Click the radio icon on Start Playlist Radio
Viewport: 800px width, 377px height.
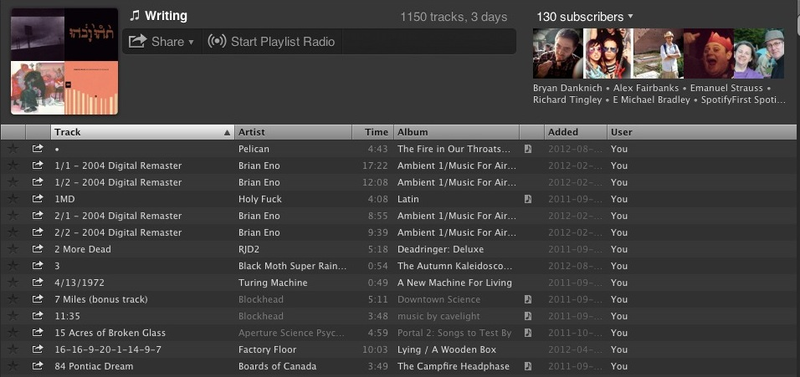[x=217, y=41]
